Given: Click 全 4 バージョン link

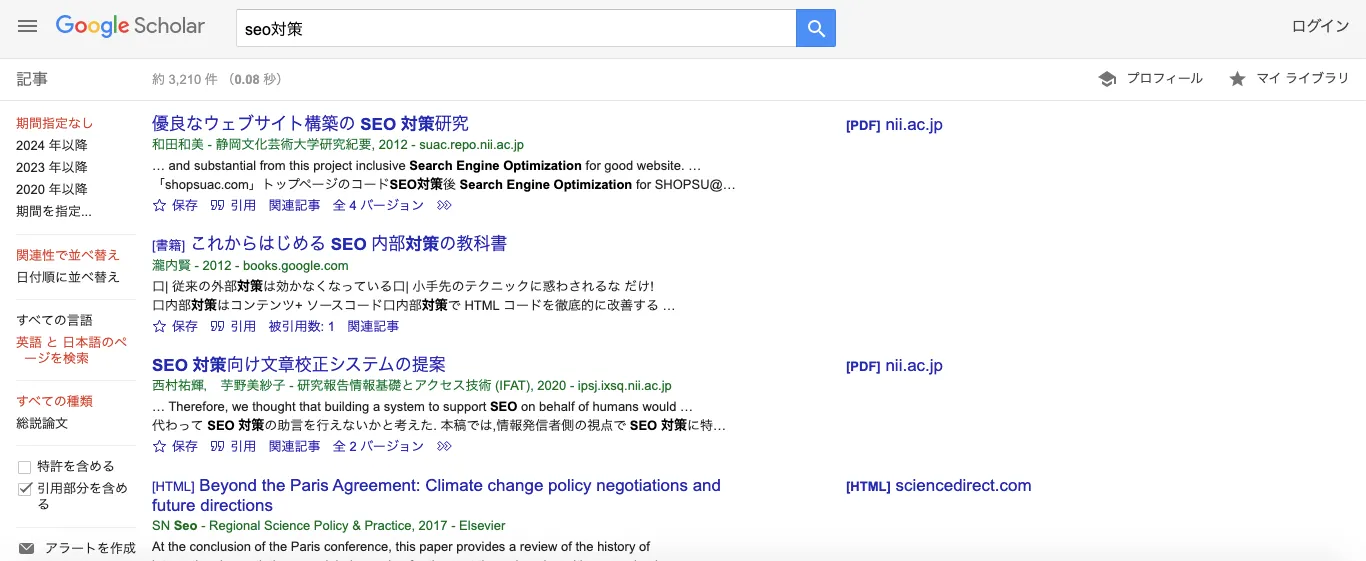Looking at the screenshot, I should [x=378, y=205].
